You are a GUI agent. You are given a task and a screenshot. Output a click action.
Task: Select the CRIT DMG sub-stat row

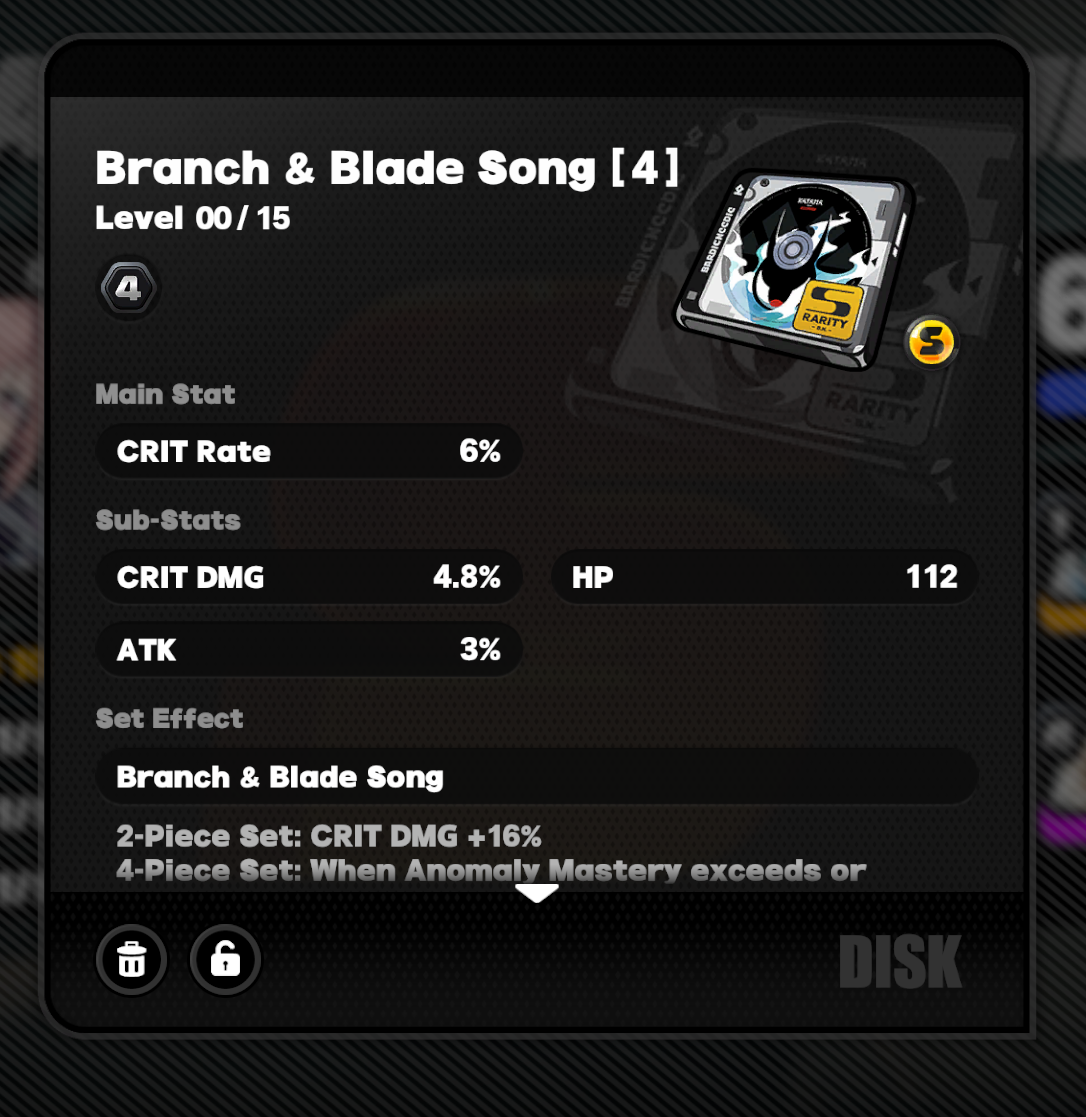click(x=309, y=577)
